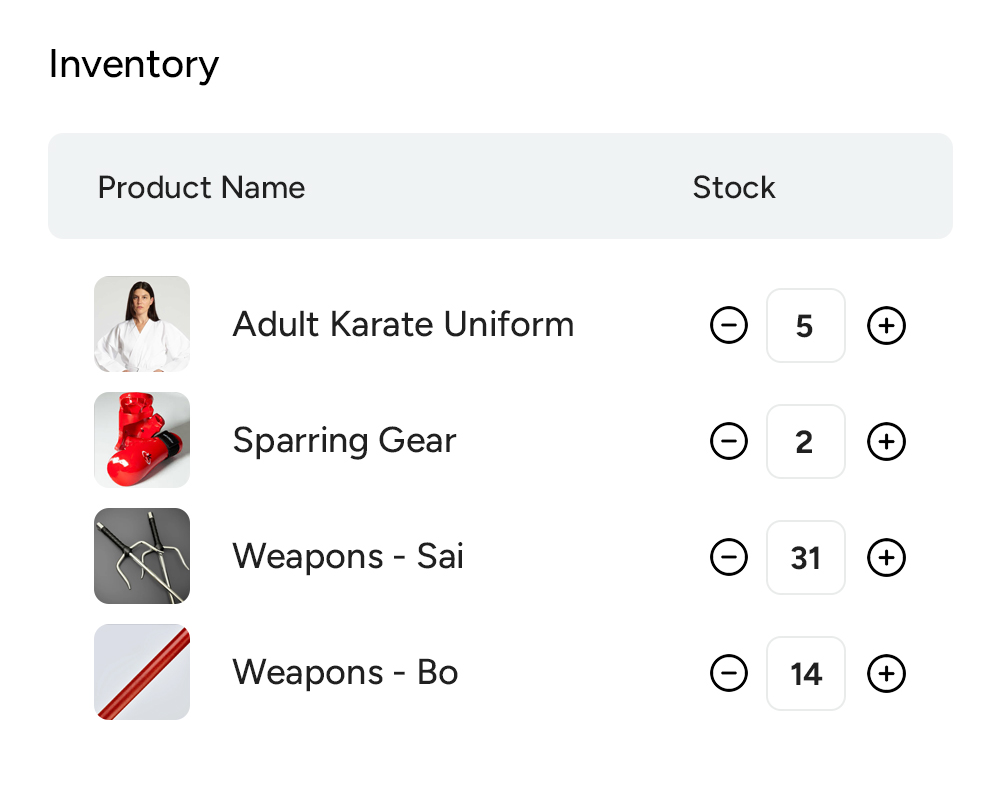Increase Adult Karate Uniform stock
This screenshot has height=808, width=1000.
886,325
